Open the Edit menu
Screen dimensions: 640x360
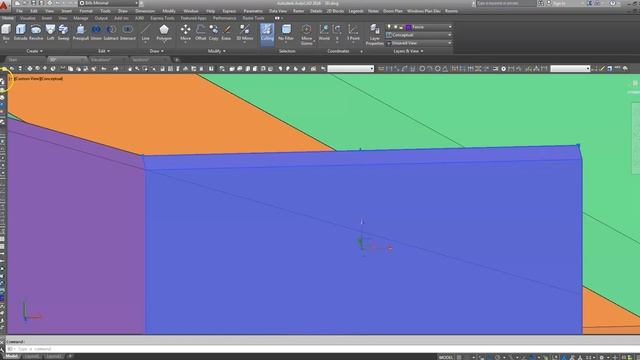pyautogui.click(x=34, y=11)
